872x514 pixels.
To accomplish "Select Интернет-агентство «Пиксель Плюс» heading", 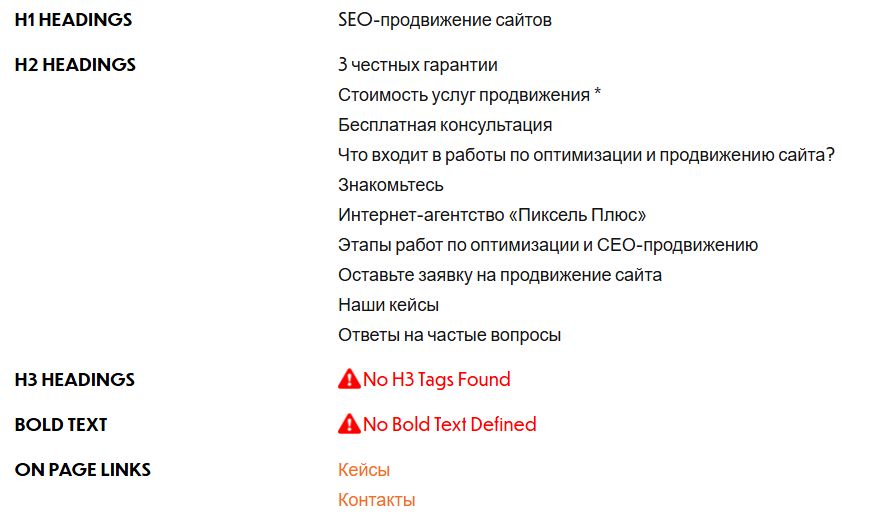I will tap(492, 215).
